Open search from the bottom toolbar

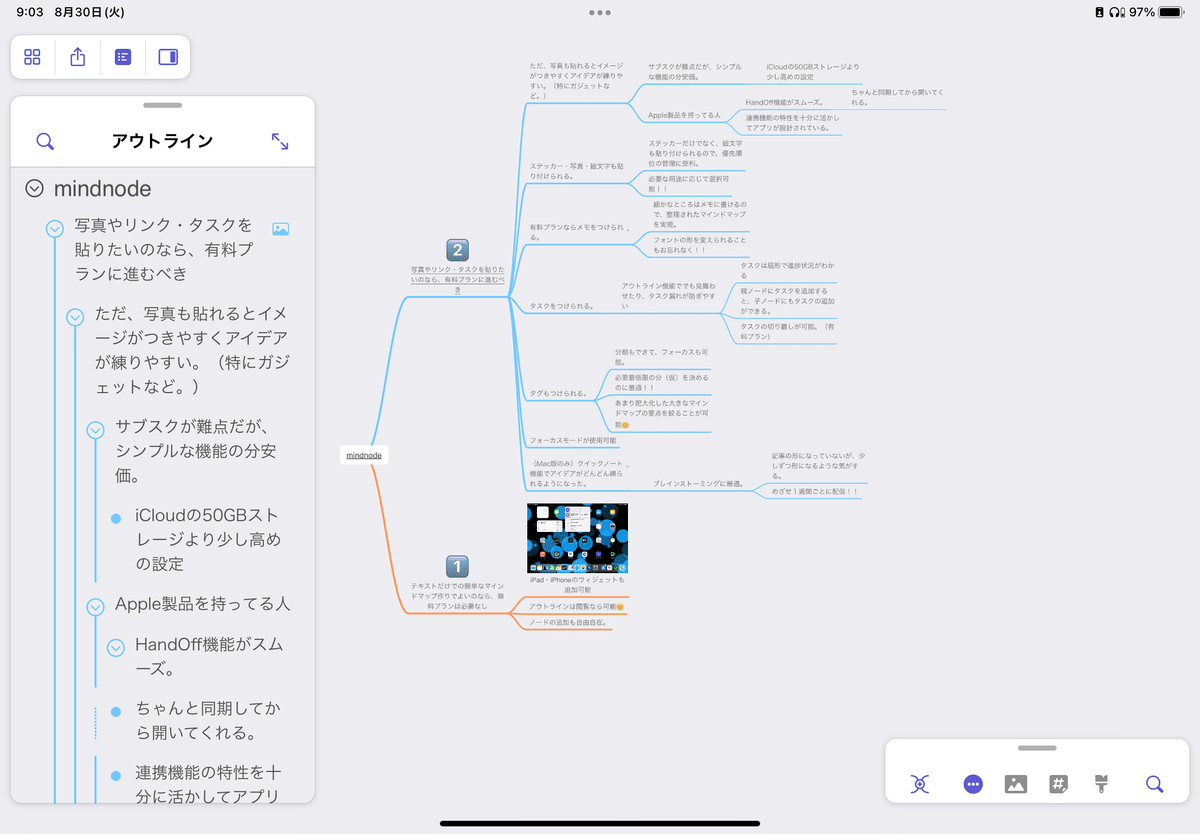[x=1154, y=785]
